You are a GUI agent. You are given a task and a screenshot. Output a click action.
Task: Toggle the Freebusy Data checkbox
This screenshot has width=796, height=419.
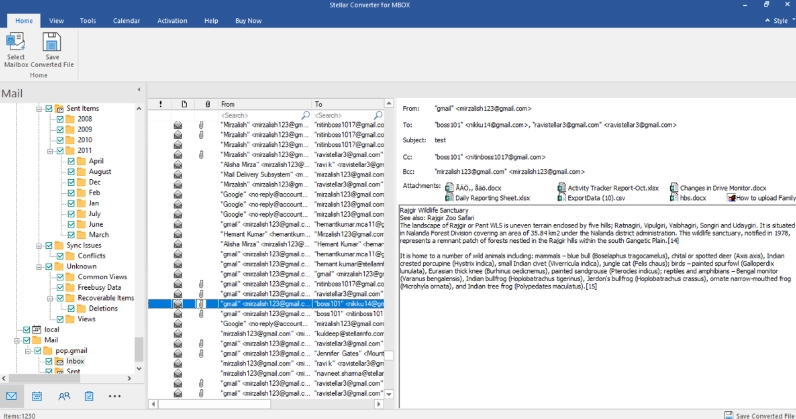(60, 287)
